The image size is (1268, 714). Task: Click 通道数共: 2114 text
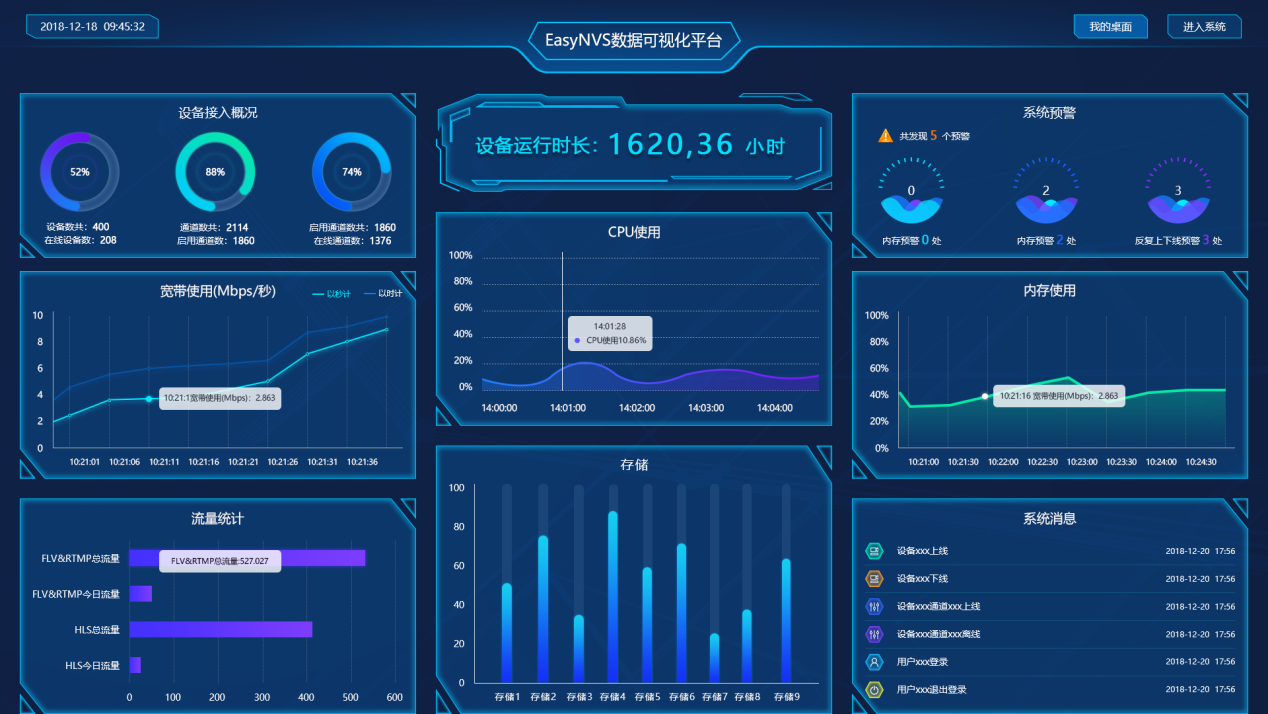(x=214, y=227)
